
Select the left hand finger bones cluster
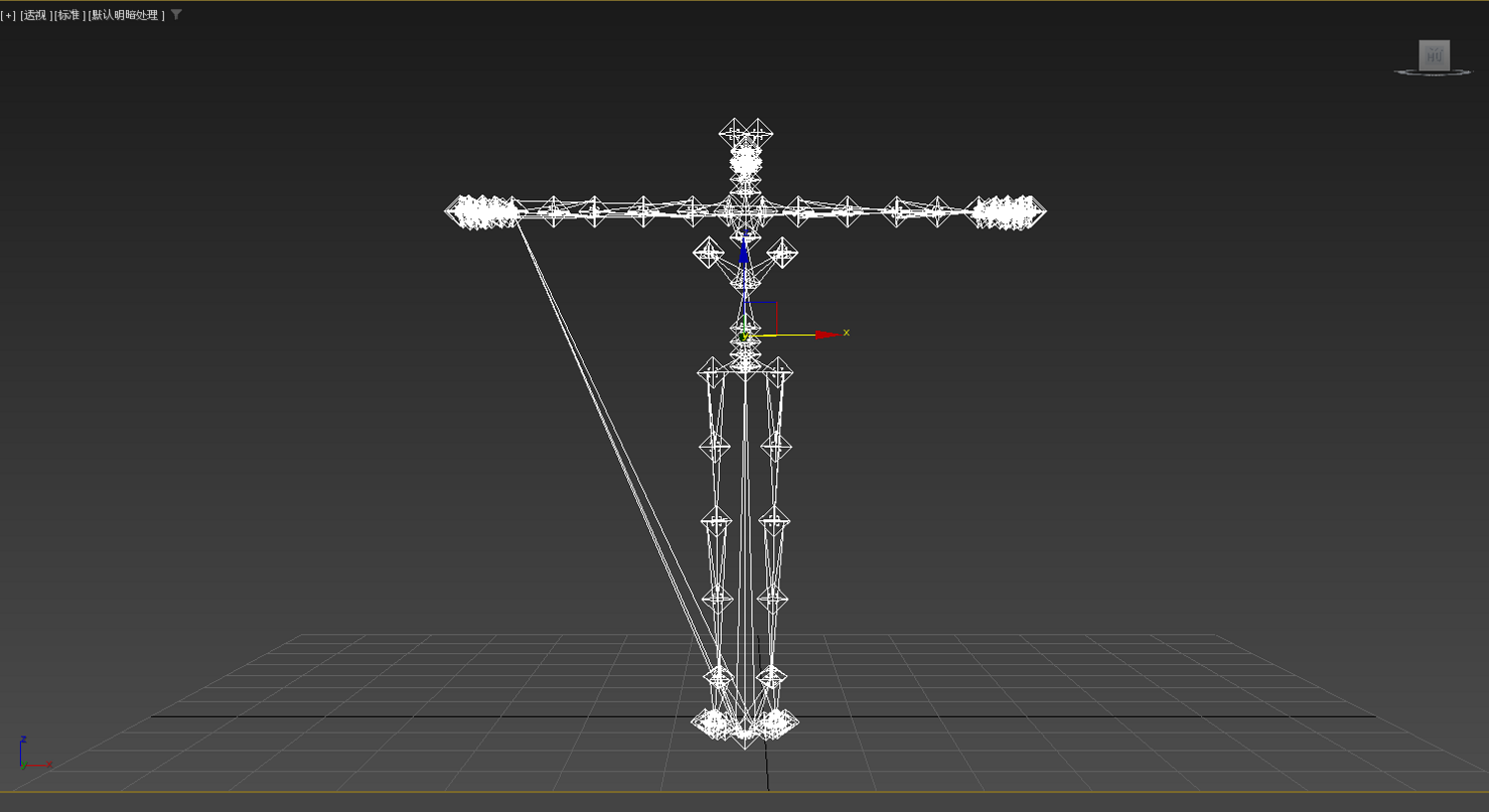(x=483, y=211)
